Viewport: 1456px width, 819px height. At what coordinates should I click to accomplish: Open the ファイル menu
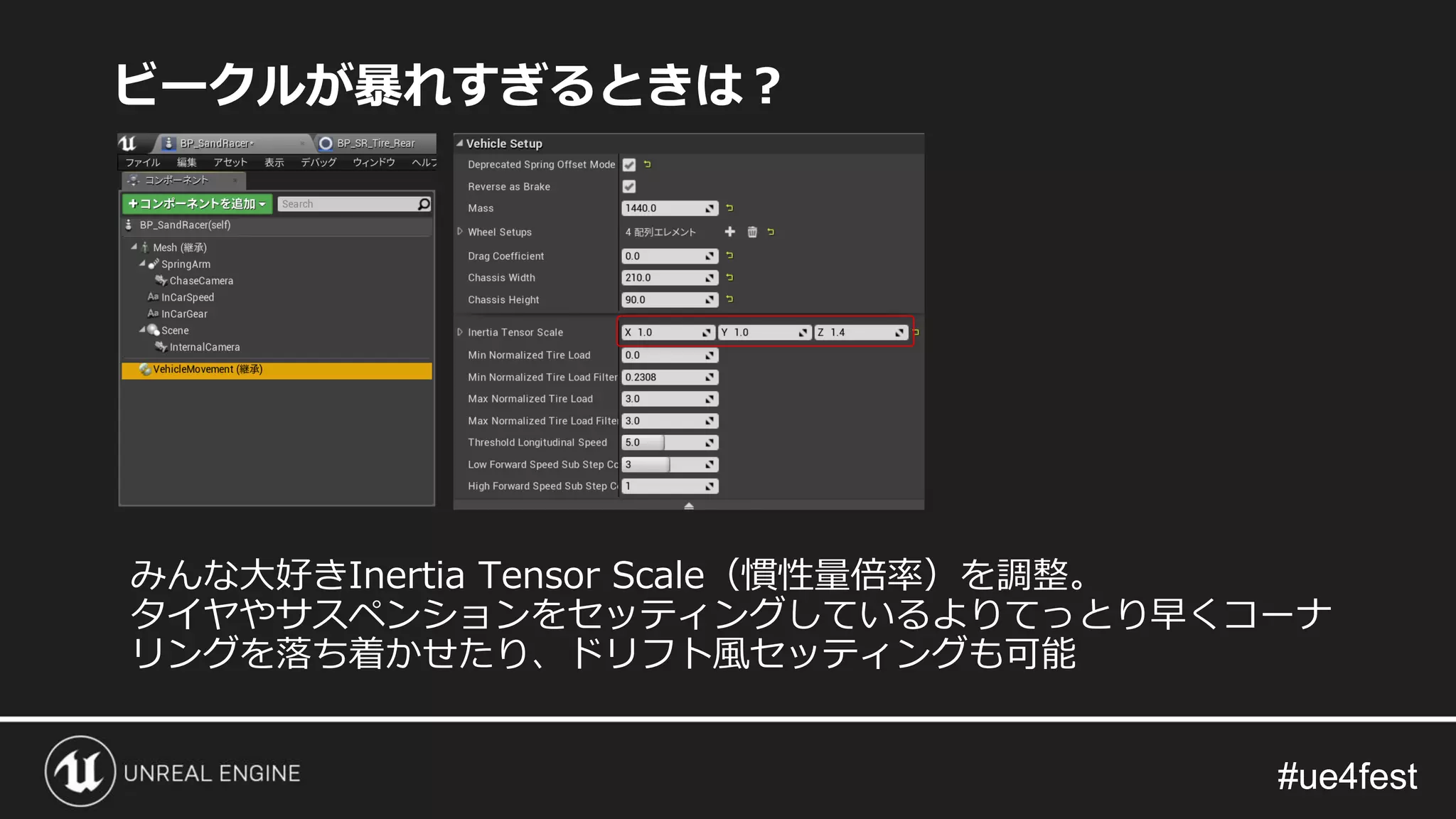pos(143,163)
